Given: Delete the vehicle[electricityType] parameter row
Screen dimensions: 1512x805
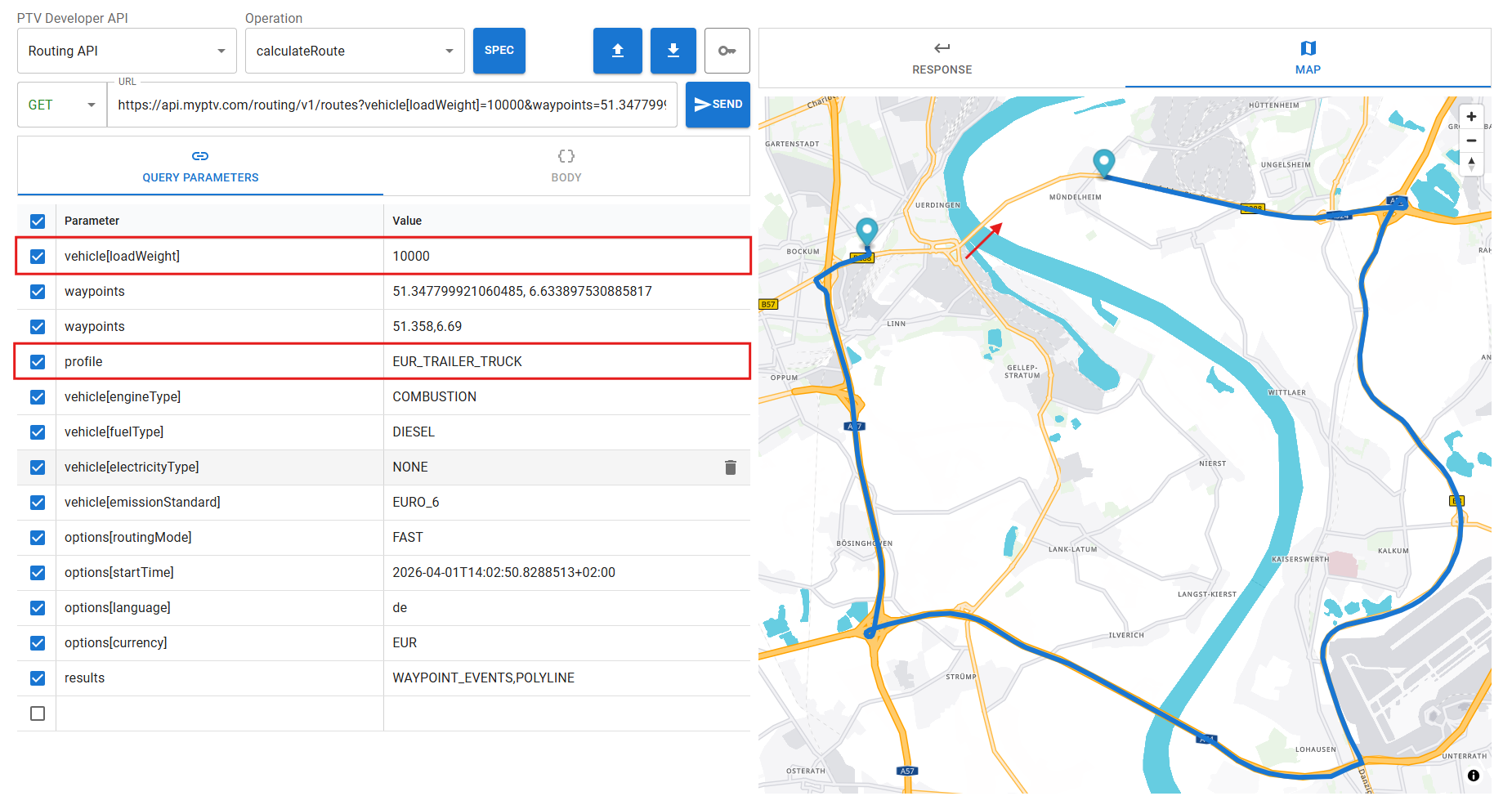Looking at the screenshot, I should click(730, 467).
